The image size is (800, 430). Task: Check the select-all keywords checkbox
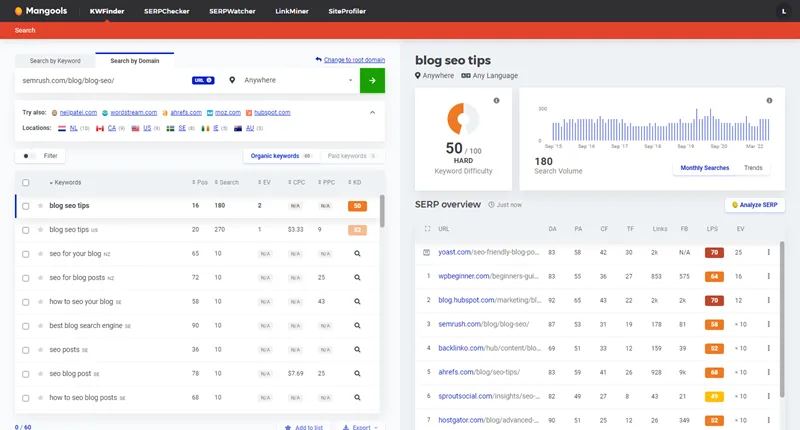[x=26, y=183]
